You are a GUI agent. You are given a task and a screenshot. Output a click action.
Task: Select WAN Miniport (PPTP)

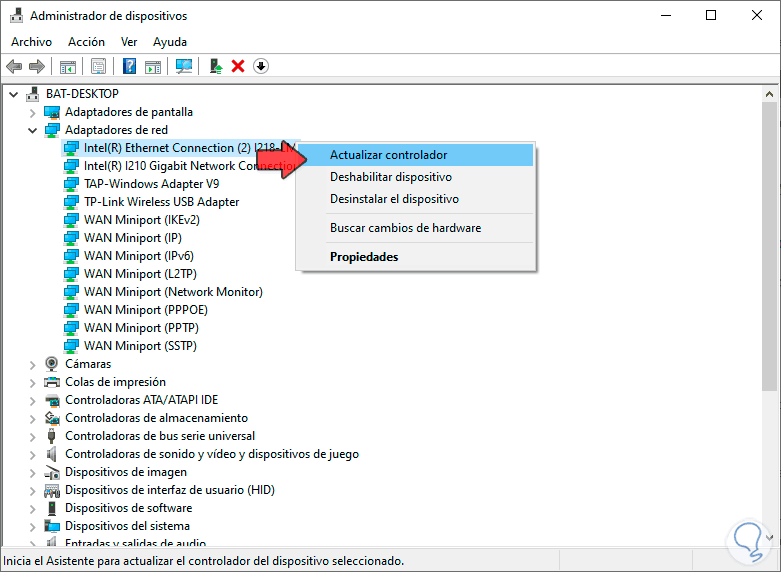[141, 327]
